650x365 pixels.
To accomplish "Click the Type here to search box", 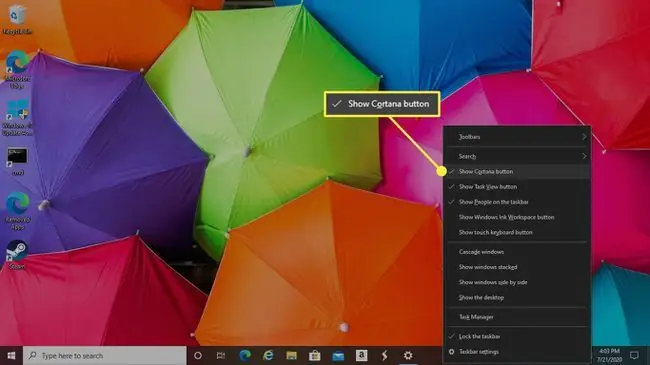I will [104, 355].
